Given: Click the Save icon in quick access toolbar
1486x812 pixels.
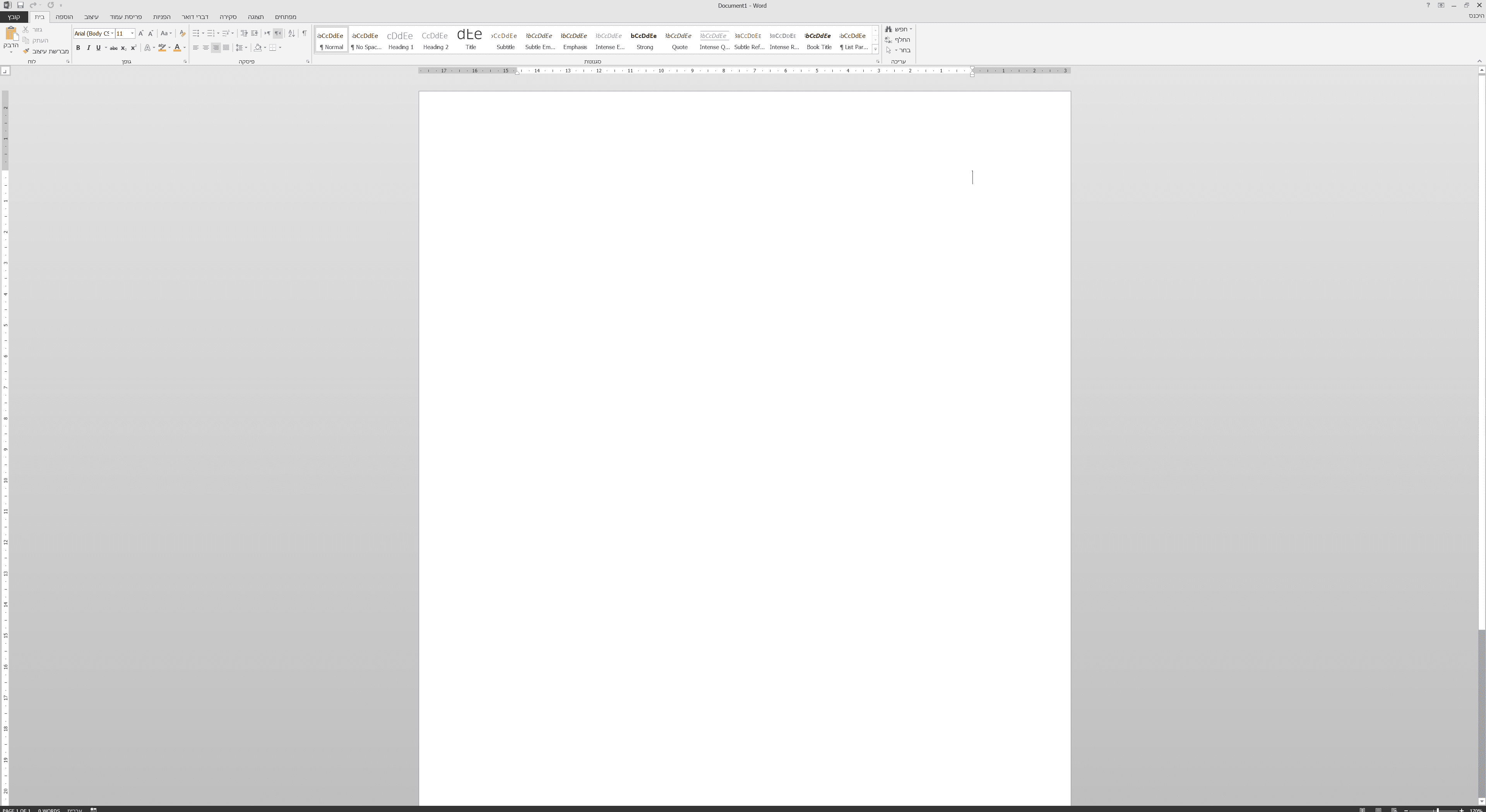Looking at the screenshot, I should (x=20, y=5).
